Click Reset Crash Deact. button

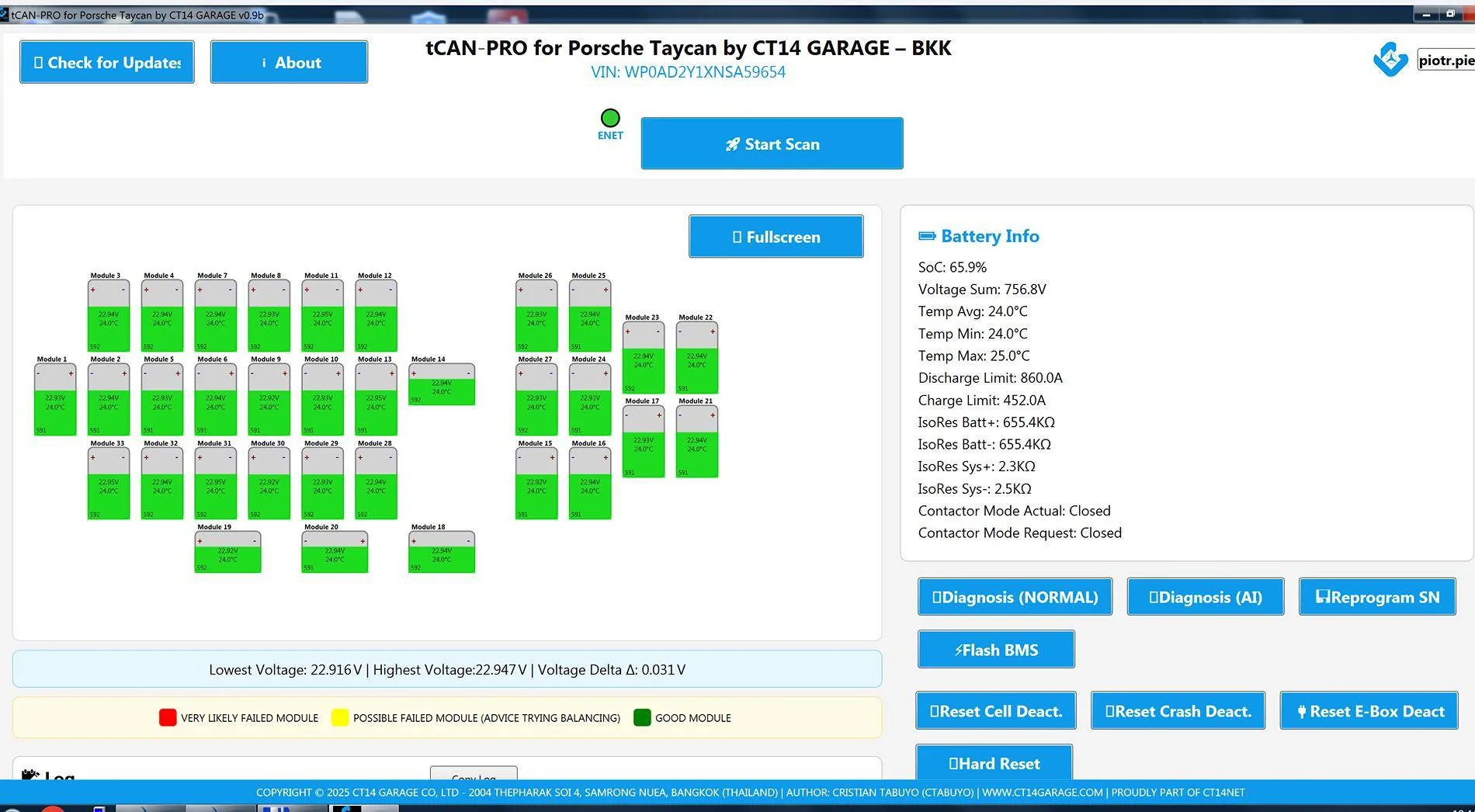click(1178, 711)
